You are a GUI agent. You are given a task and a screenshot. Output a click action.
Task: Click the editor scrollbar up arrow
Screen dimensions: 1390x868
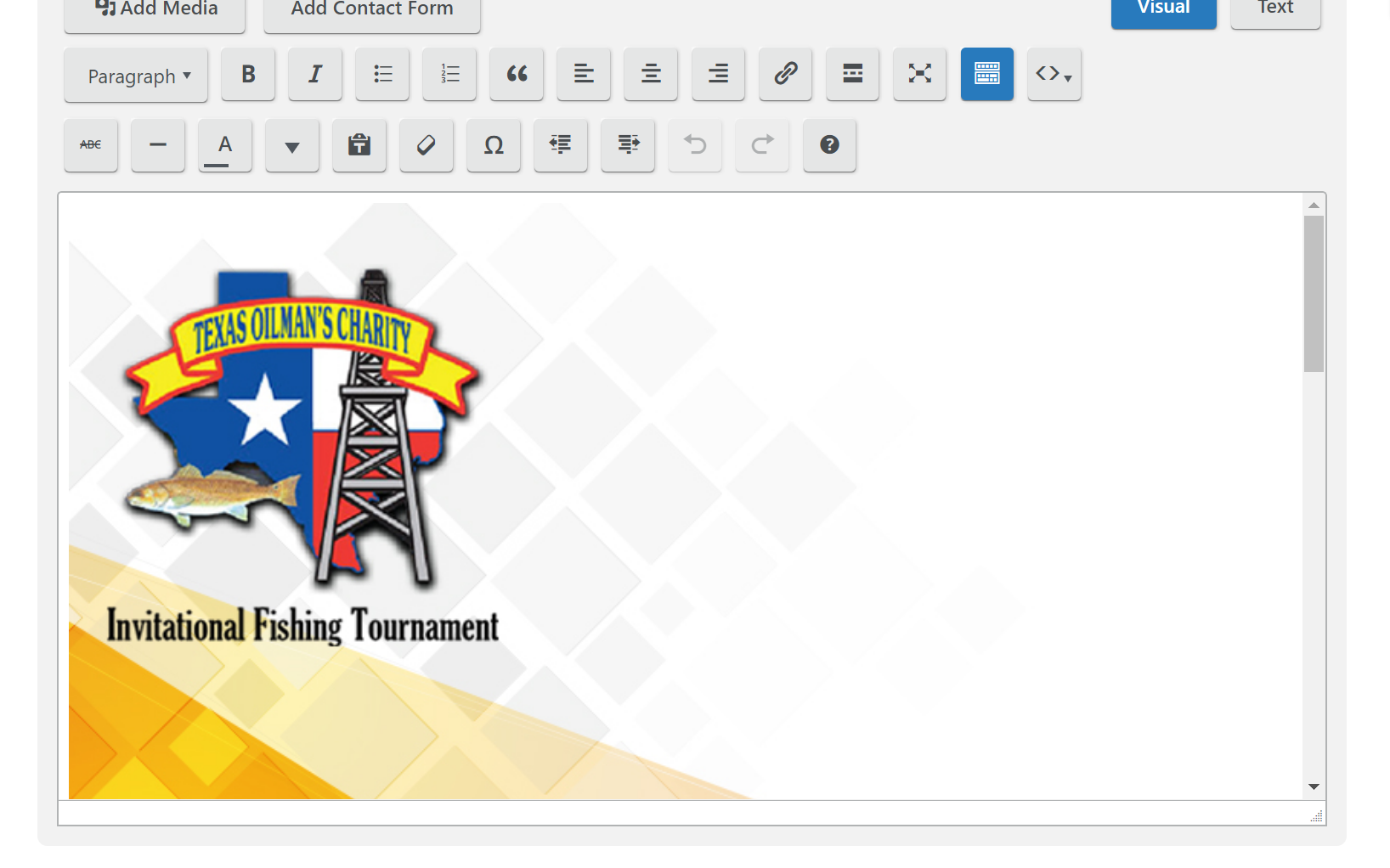click(1314, 206)
